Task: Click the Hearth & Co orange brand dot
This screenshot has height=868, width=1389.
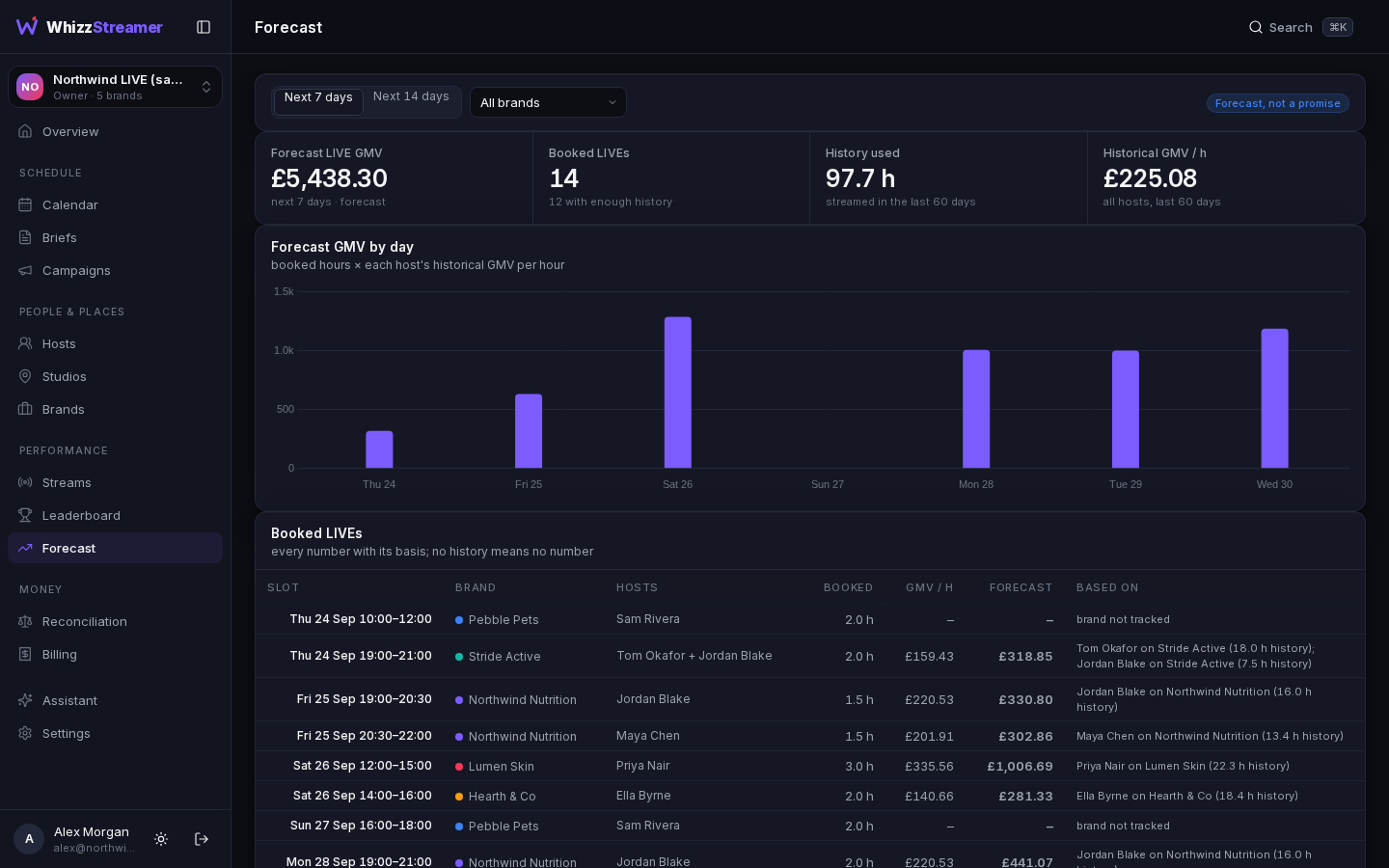Action: (x=459, y=797)
